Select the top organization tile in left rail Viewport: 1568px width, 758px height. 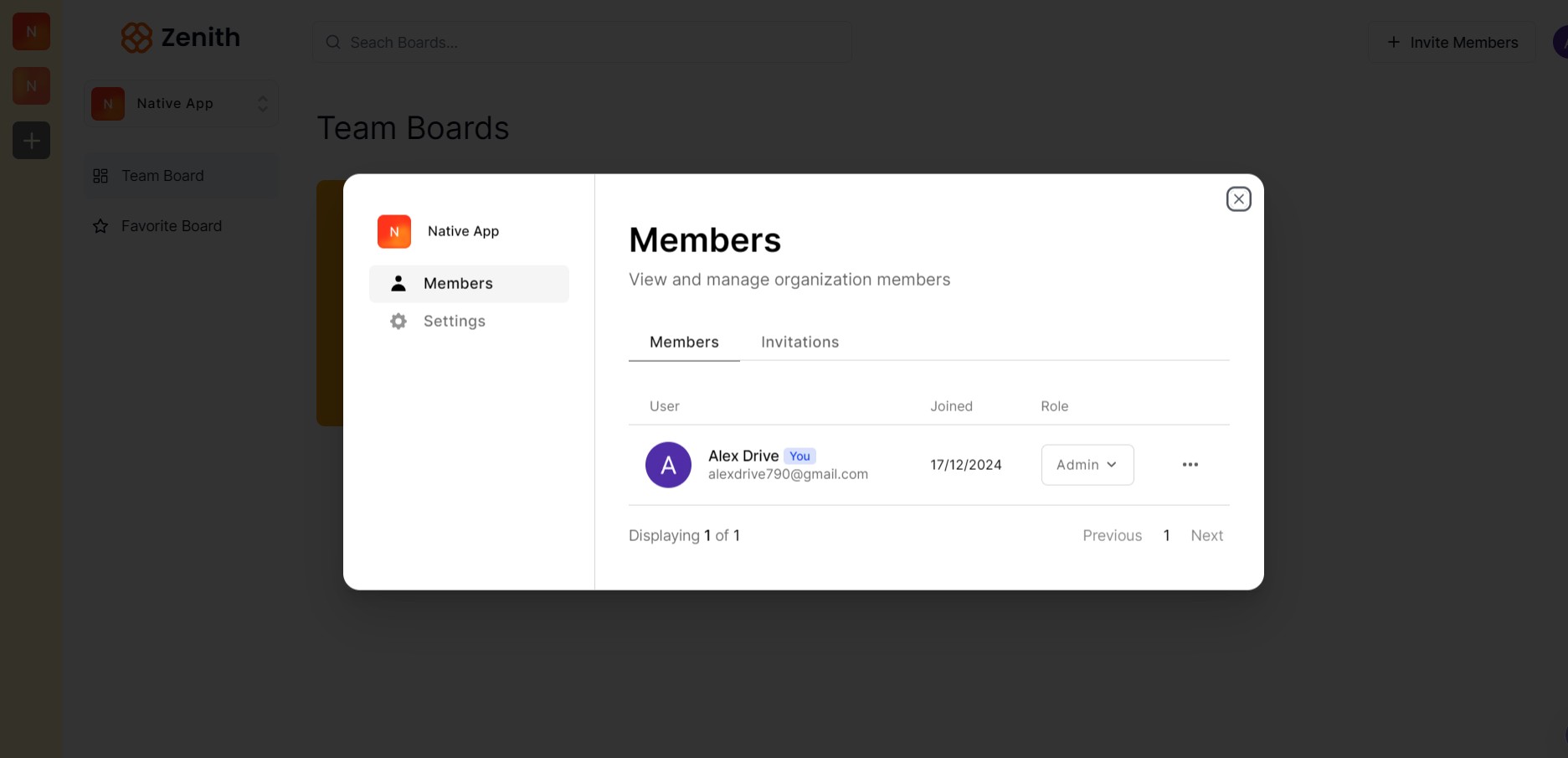[x=32, y=32]
